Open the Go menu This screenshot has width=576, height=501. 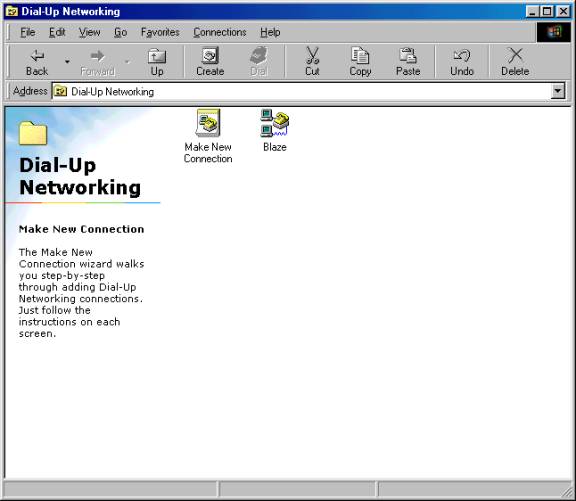[120, 32]
